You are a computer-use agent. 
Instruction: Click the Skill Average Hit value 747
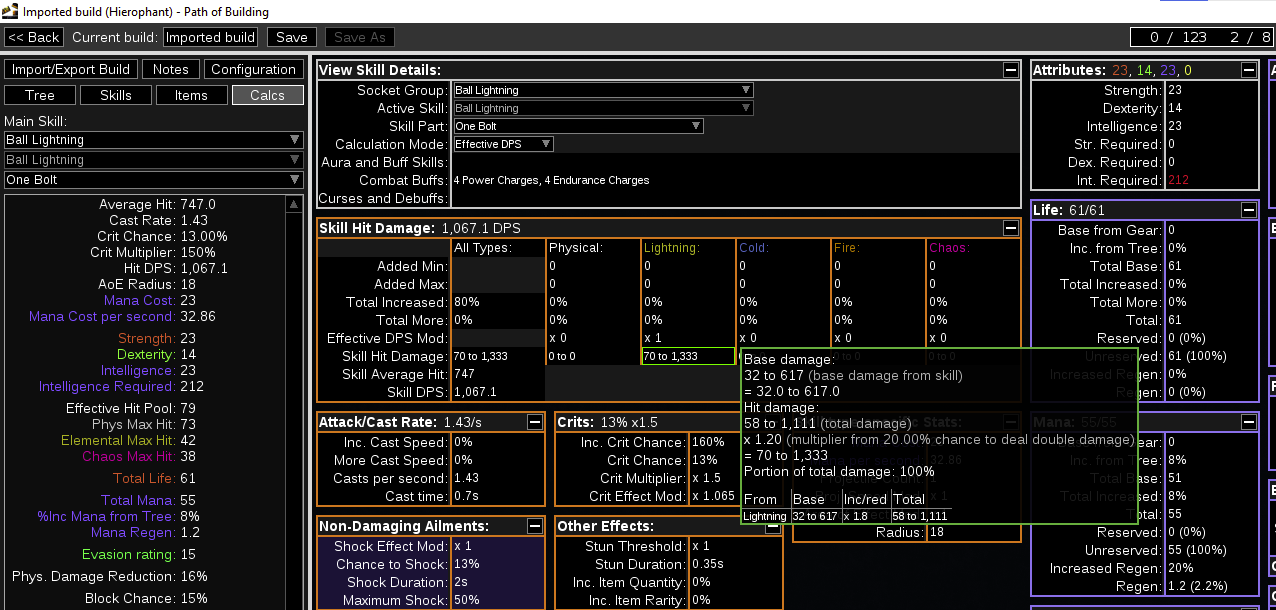[464, 374]
